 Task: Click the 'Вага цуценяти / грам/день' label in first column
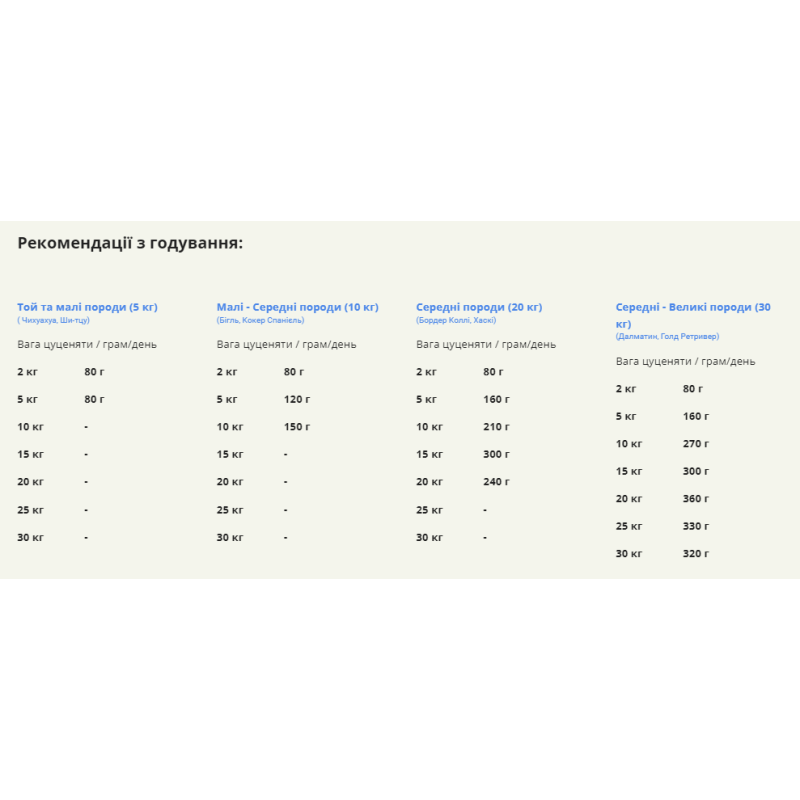tap(87, 344)
